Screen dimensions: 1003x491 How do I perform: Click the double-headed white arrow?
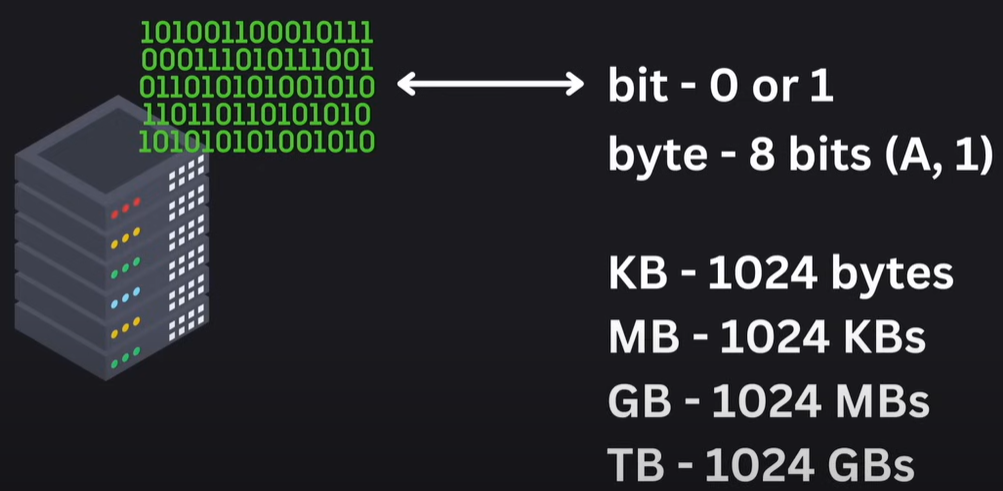tap(491, 84)
